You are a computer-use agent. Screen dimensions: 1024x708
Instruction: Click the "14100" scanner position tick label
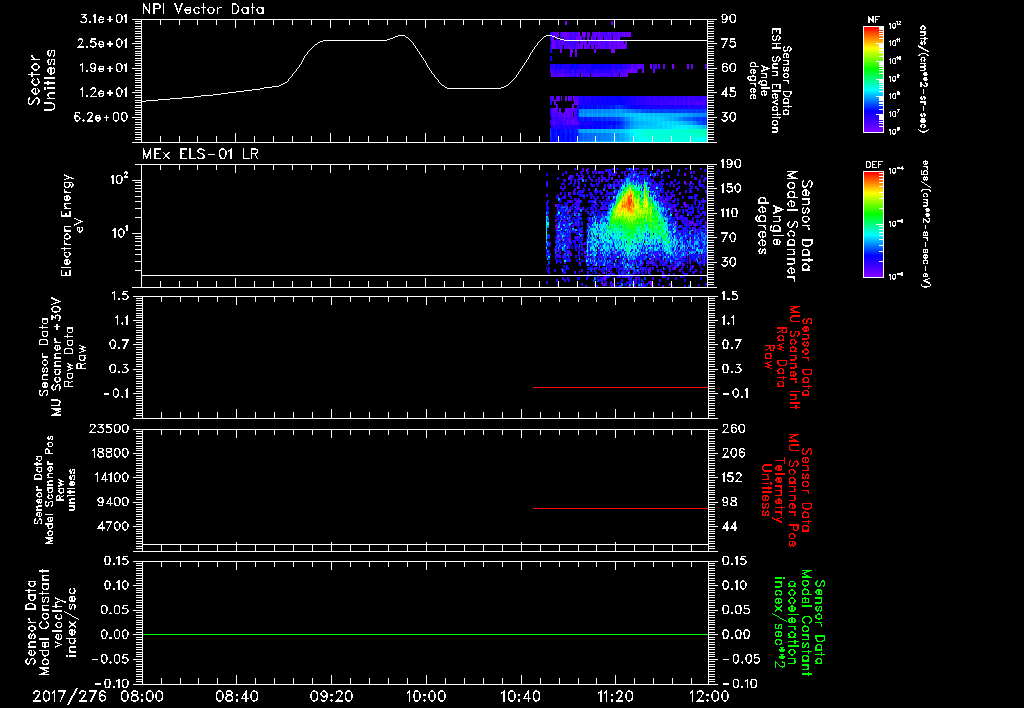pyautogui.click(x=108, y=477)
